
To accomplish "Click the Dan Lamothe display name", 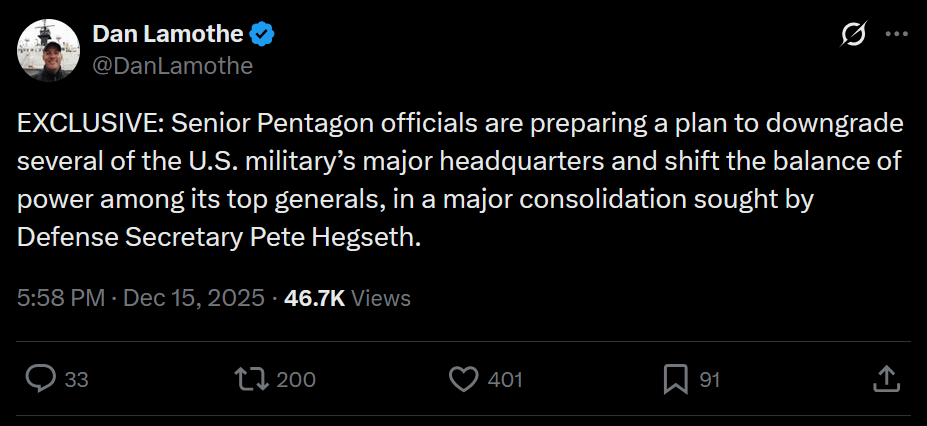I will (x=167, y=35).
